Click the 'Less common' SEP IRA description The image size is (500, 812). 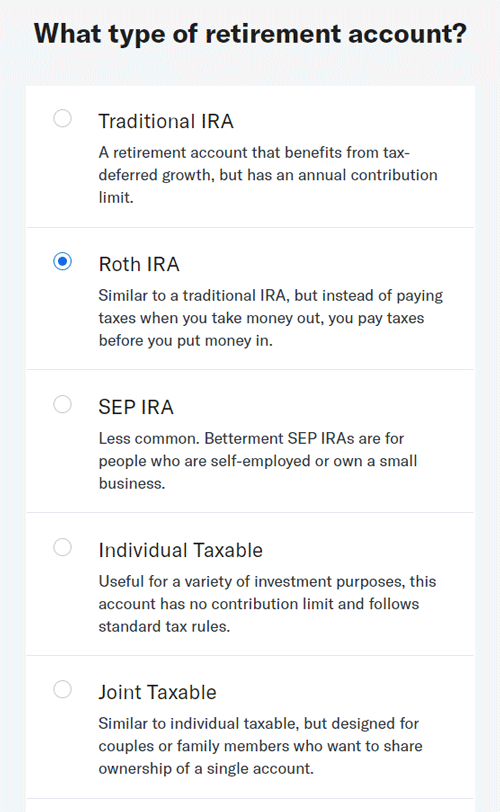point(258,461)
